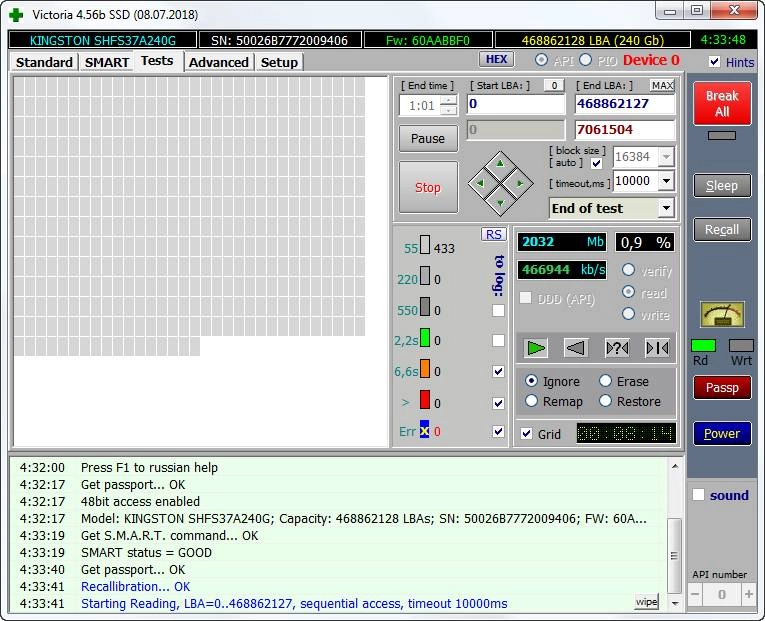Enable the sound checkbox
Screen dimensions: 765x621
pyautogui.click(x=698, y=495)
